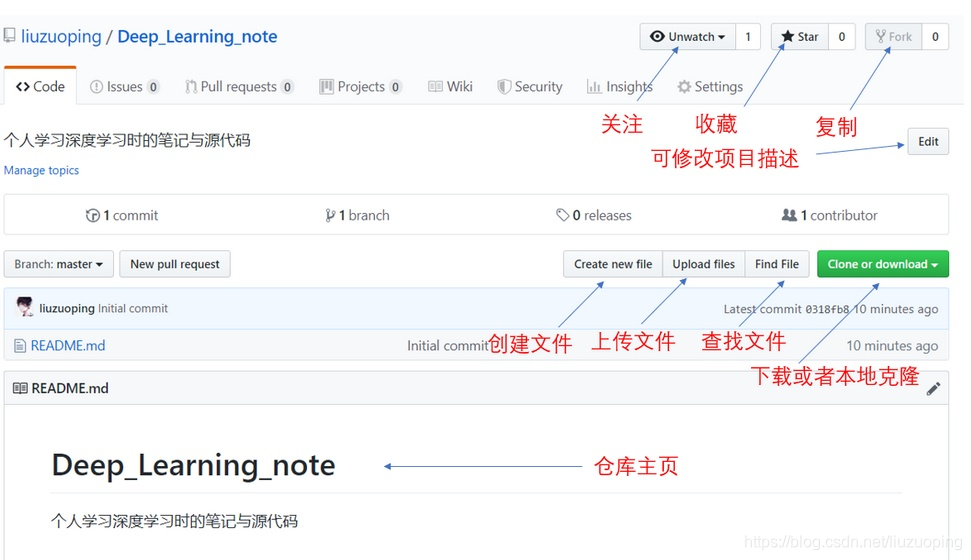Click the repository book icon beside liuzuoping
This screenshot has width=971, height=560.
click(x=9, y=36)
